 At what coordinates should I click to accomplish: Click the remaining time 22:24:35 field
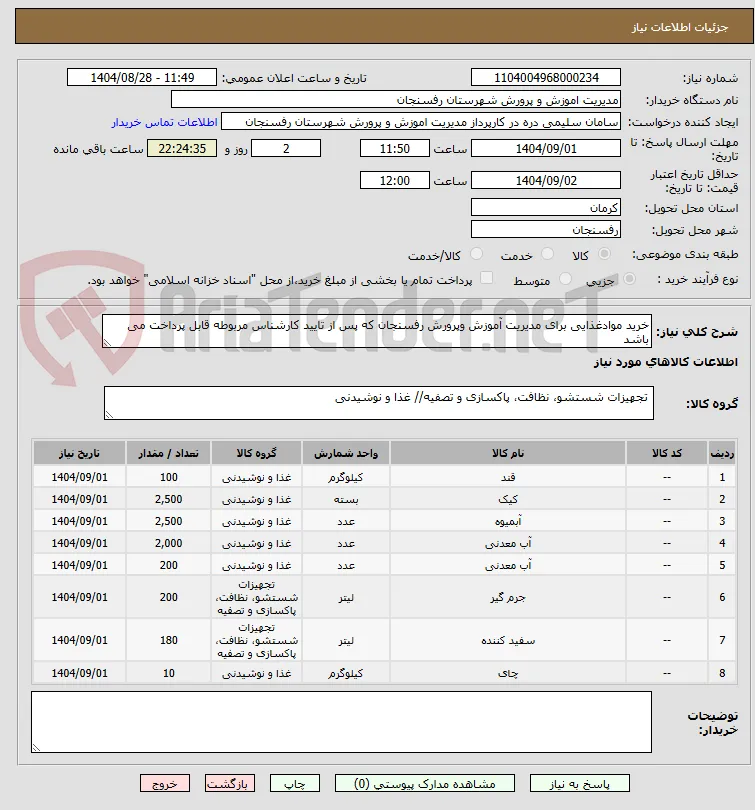point(182,149)
